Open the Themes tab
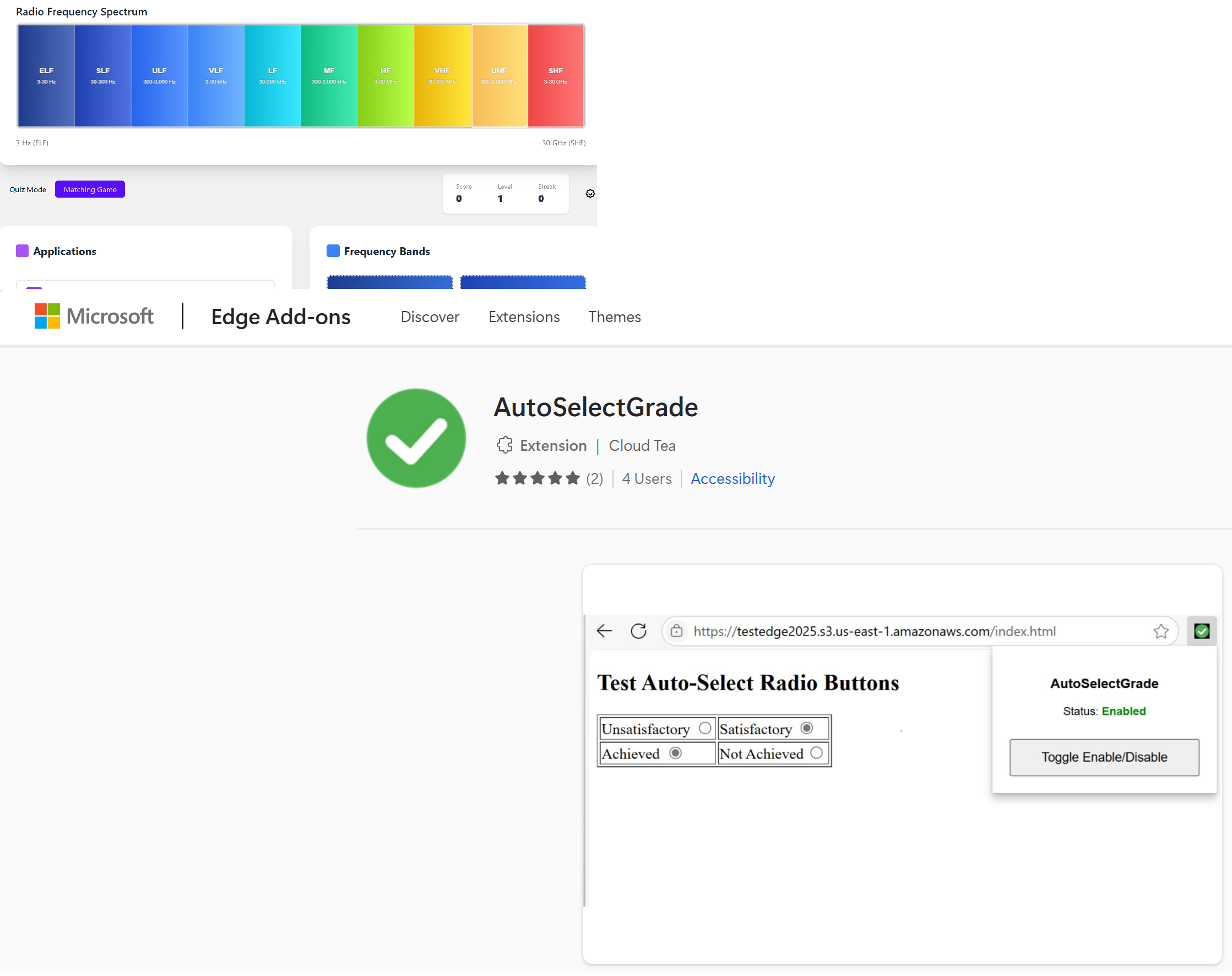The image size is (1232, 976). [615, 317]
